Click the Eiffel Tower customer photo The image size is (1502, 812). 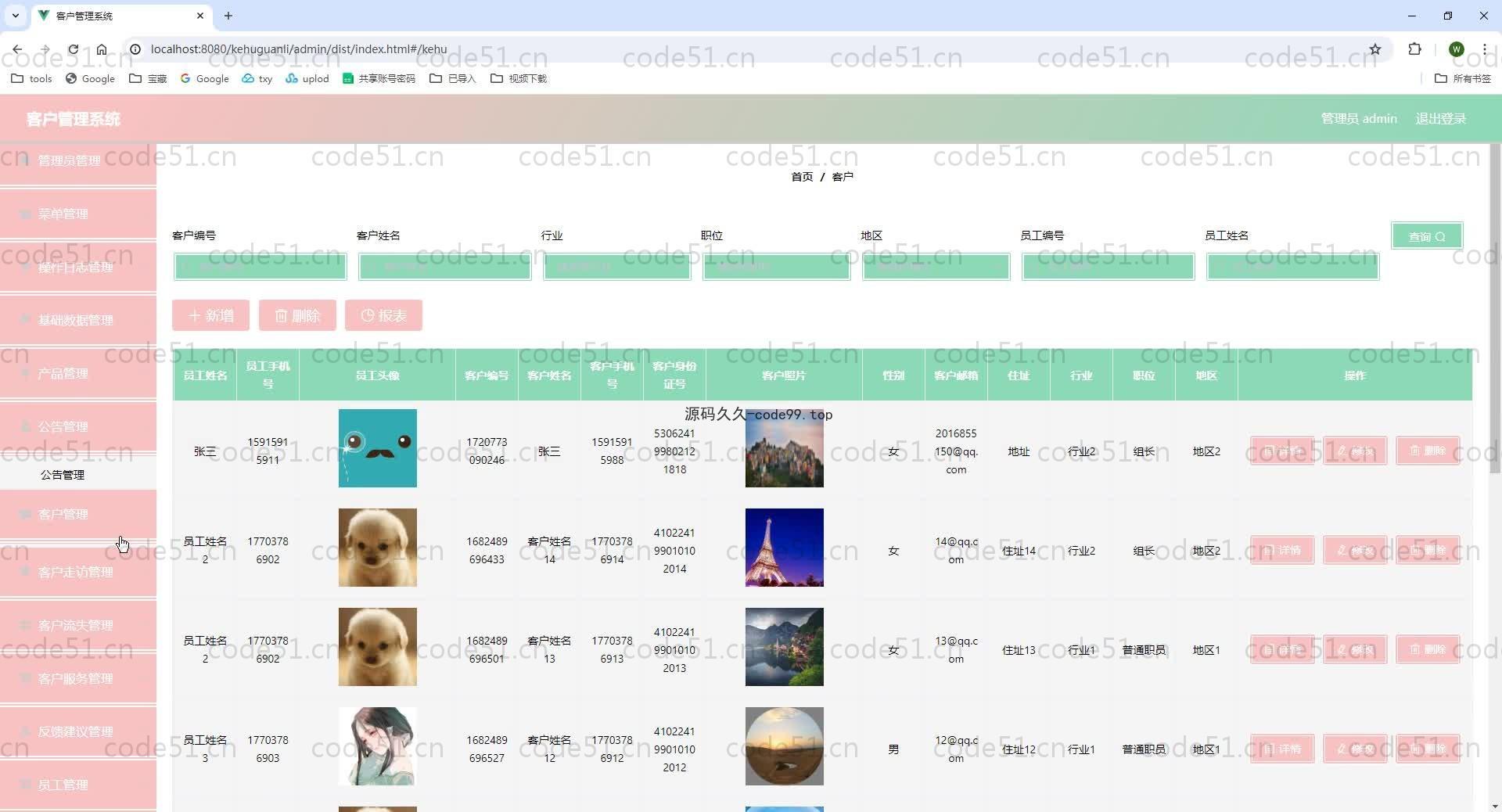pyautogui.click(x=785, y=548)
